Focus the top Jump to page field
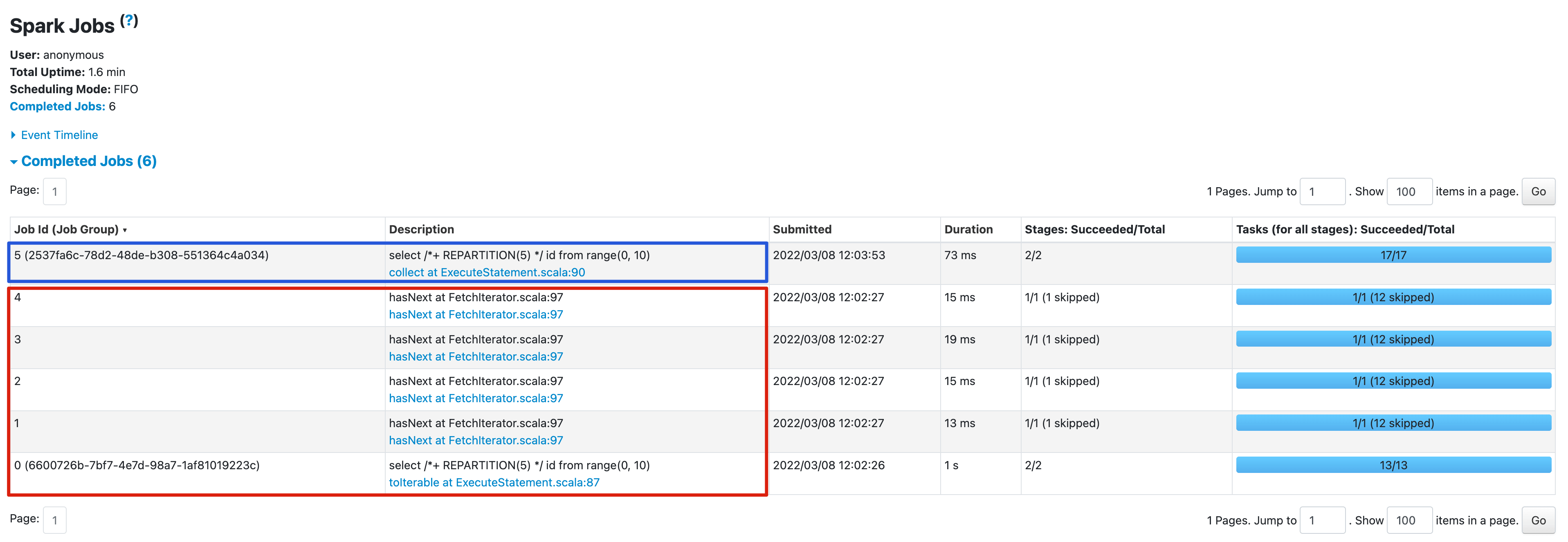 point(1321,192)
